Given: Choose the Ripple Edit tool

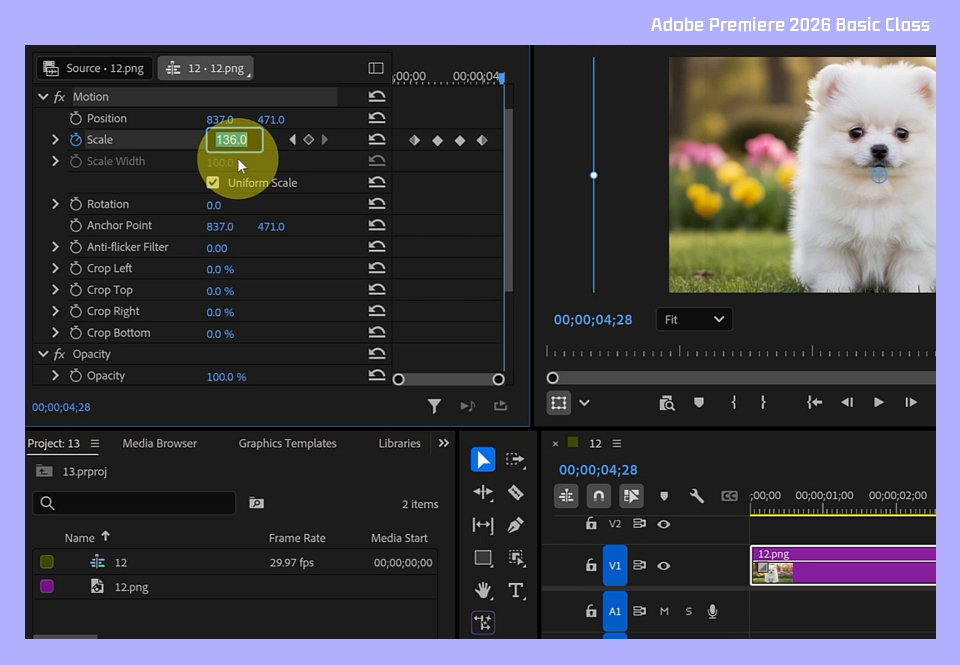Looking at the screenshot, I should [482, 492].
